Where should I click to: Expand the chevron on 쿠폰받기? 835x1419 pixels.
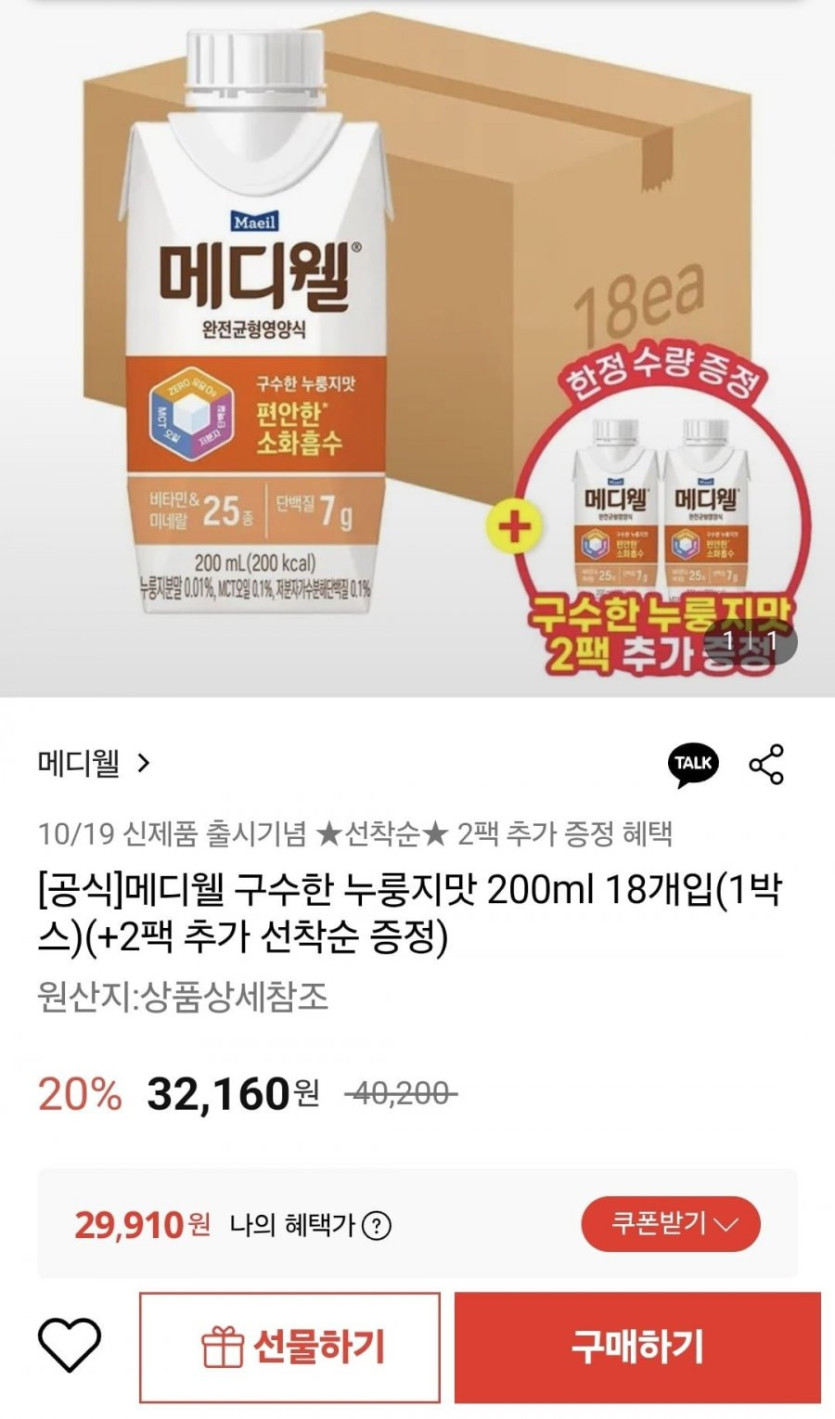point(728,1224)
